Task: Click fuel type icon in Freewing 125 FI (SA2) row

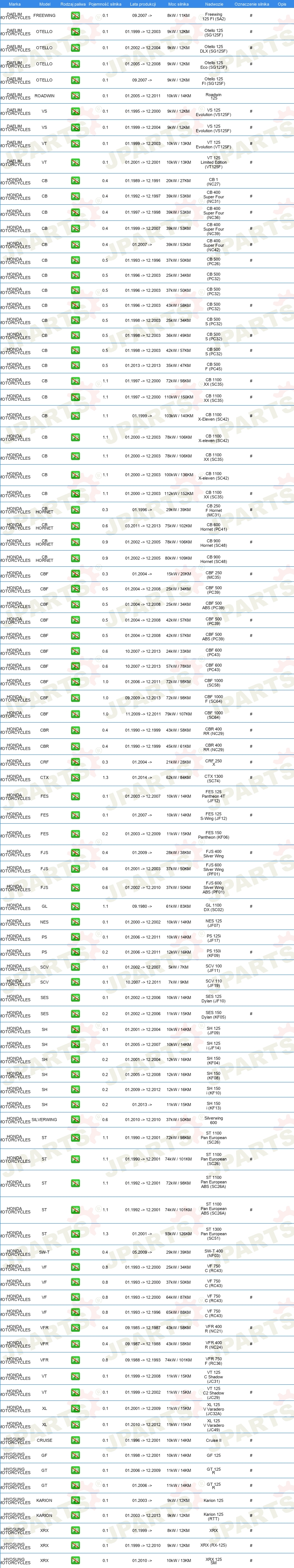Action: [75, 15]
